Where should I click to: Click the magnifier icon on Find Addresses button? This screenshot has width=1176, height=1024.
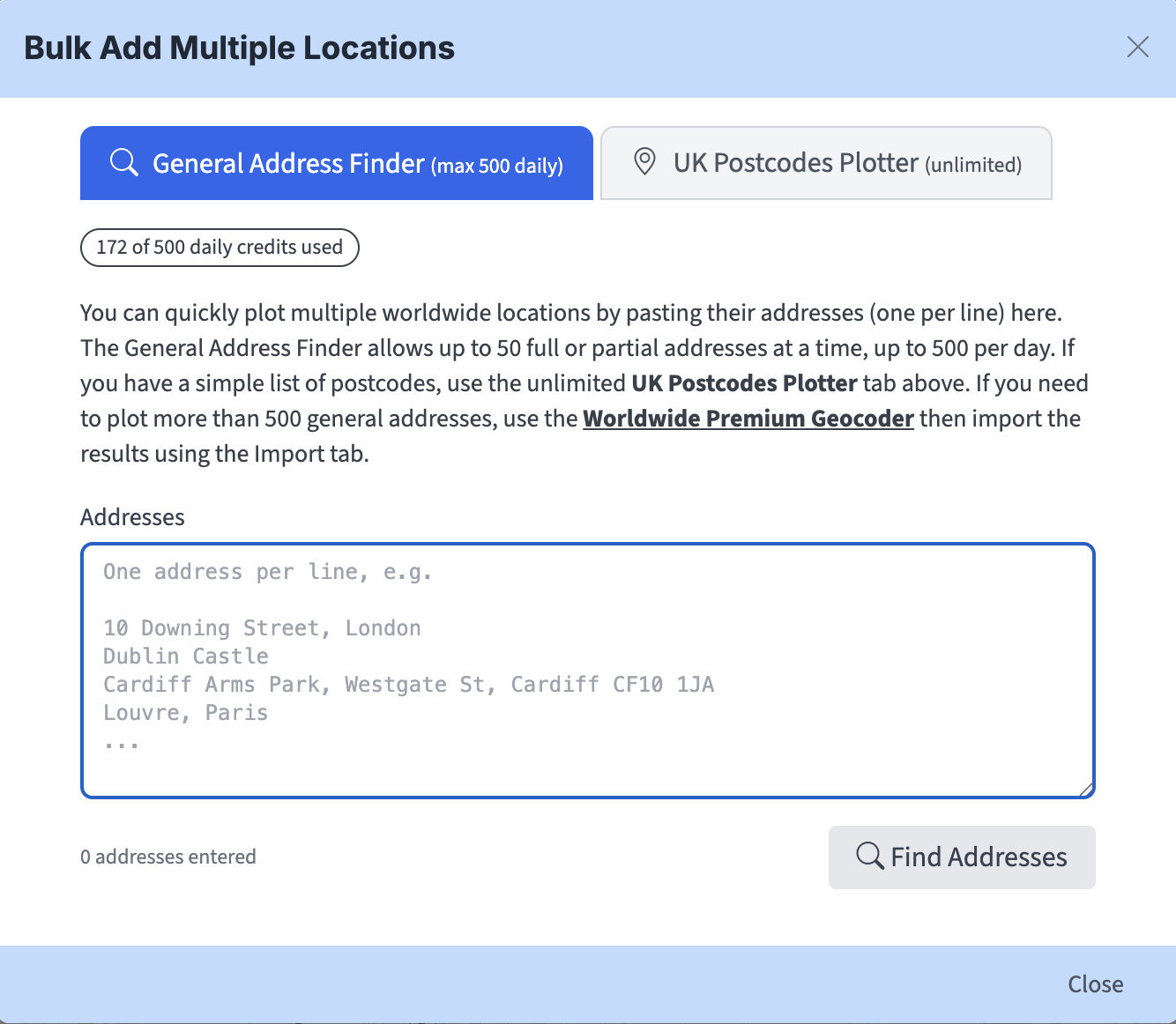tap(869, 856)
